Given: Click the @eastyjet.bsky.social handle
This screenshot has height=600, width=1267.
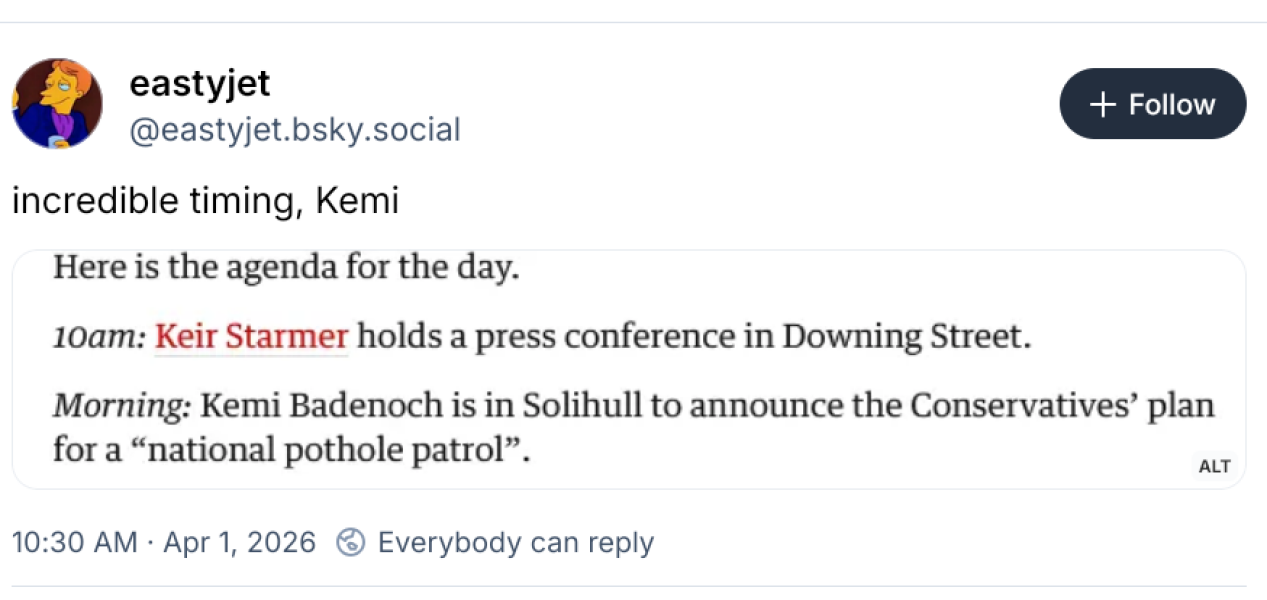Looking at the screenshot, I should 295,130.
